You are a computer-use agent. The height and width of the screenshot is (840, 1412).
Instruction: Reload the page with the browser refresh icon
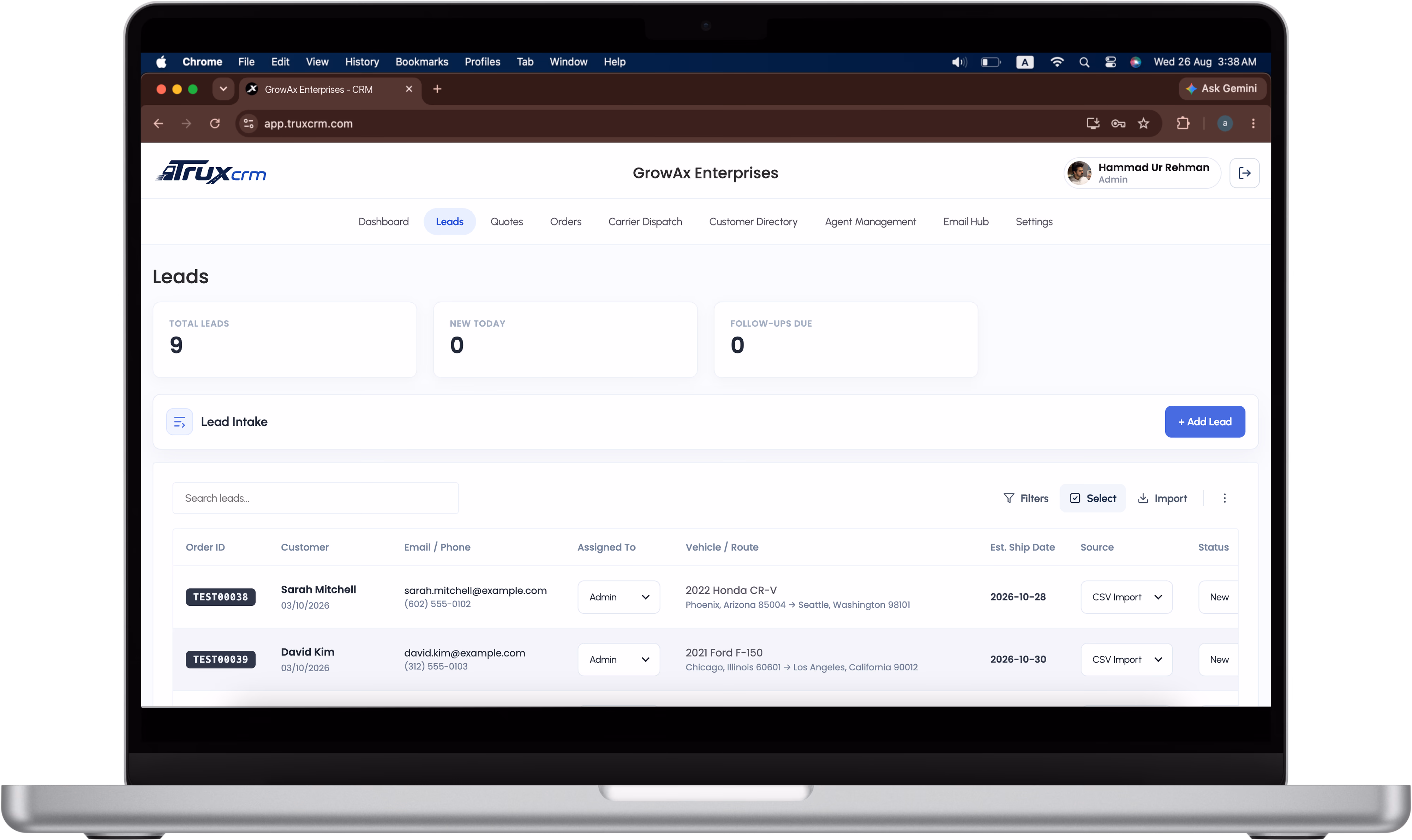215,123
